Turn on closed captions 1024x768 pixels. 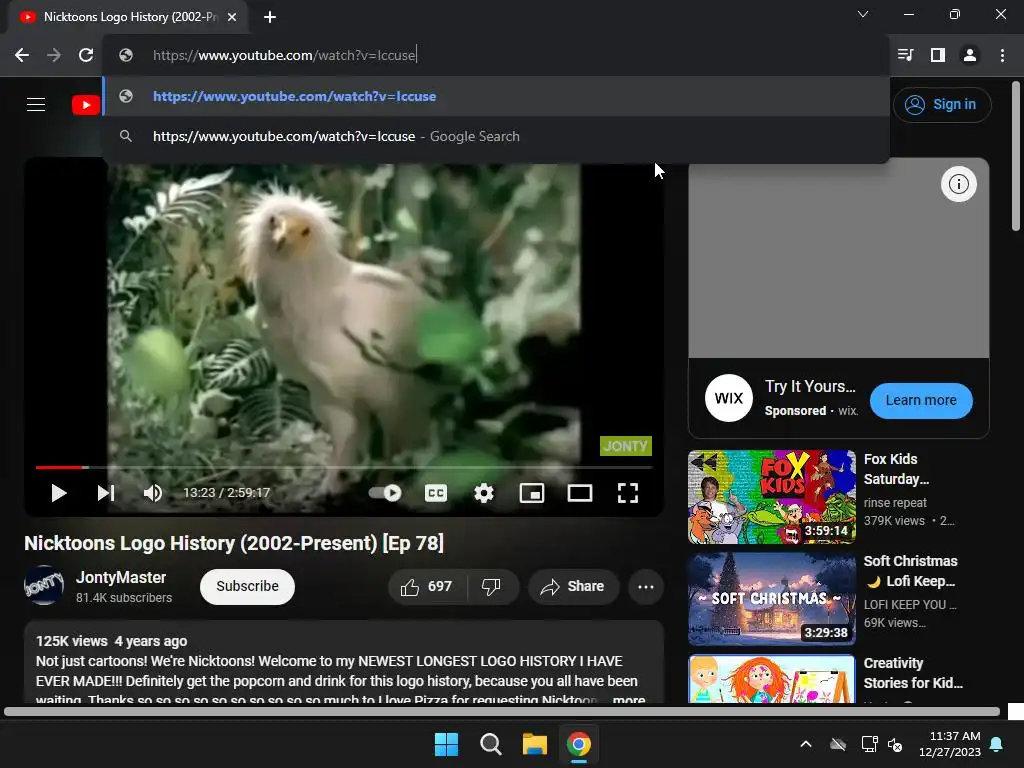(x=436, y=493)
